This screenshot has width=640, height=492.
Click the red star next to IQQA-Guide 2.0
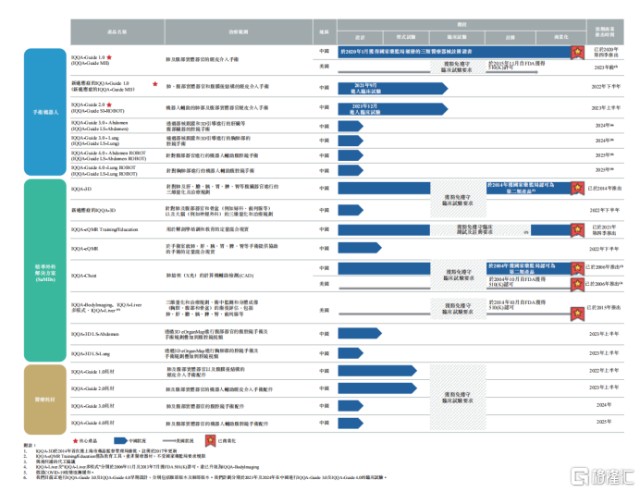[x=109, y=105]
